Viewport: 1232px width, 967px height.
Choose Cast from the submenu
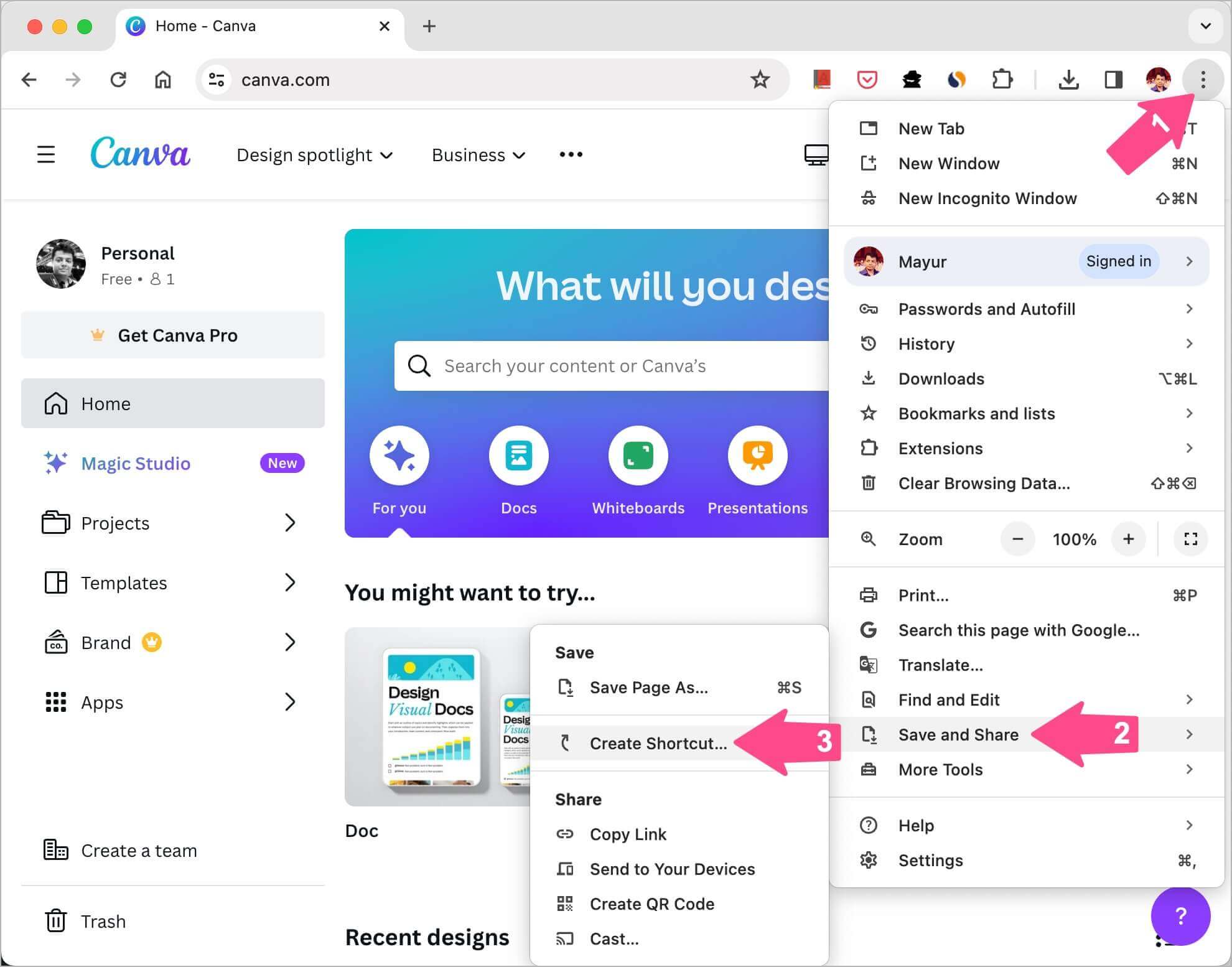pyautogui.click(x=679, y=938)
